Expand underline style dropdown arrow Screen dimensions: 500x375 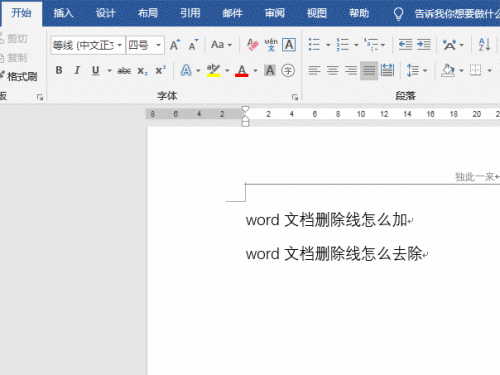109,71
